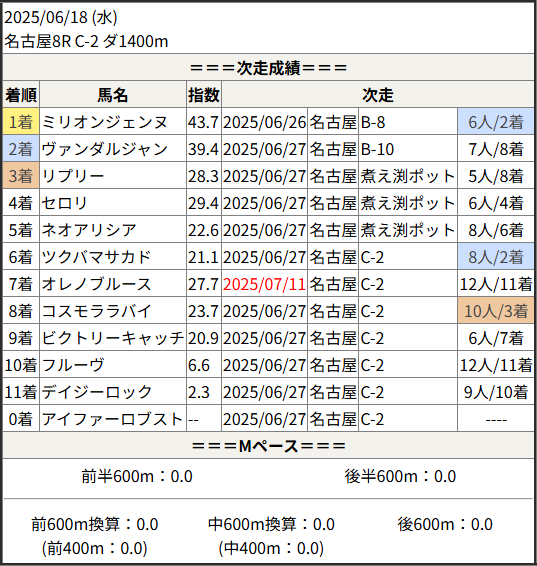Open next race B-10 for ヴァンダルジャン
The height and width of the screenshot is (566, 537).
pyautogui.click(x=377, y=149)
